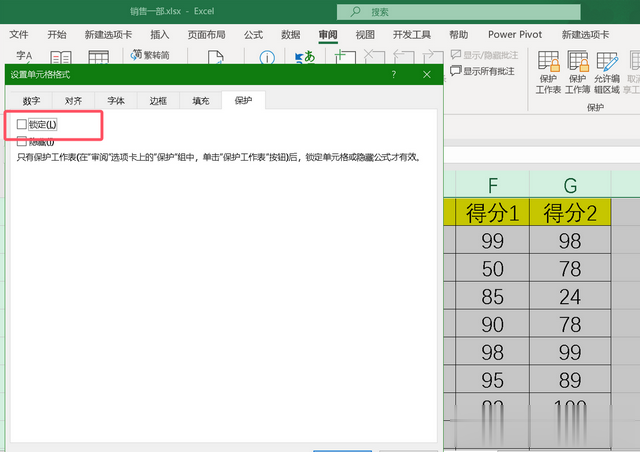
Task: Close the Format Cells dialog
Action: pyautogui.click(x=427, y=74)
